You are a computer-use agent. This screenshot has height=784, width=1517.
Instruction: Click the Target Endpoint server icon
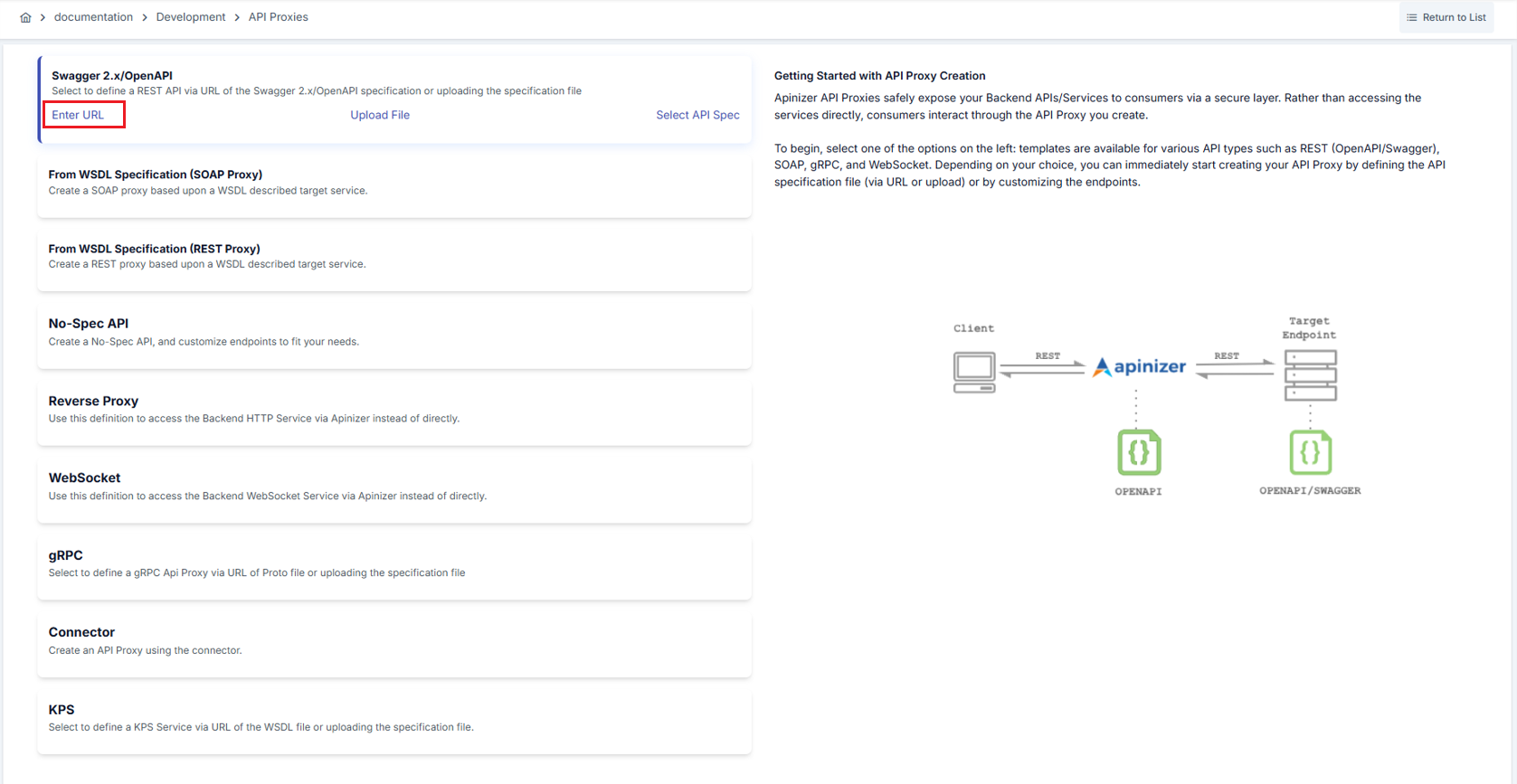1311,375
